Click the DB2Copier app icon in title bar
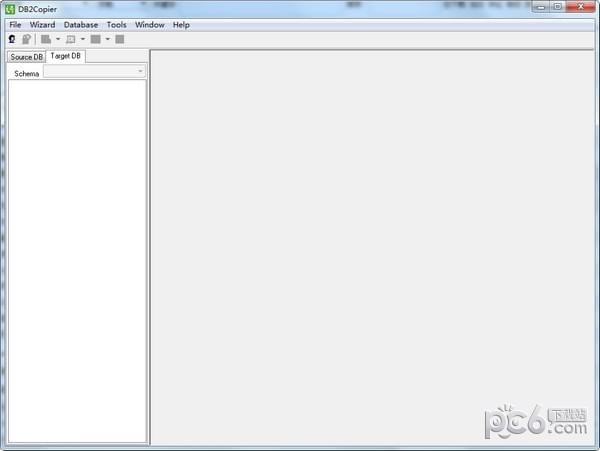Image resolution: width=600 pixels, height=451 pixels. [x=10, y=9]
